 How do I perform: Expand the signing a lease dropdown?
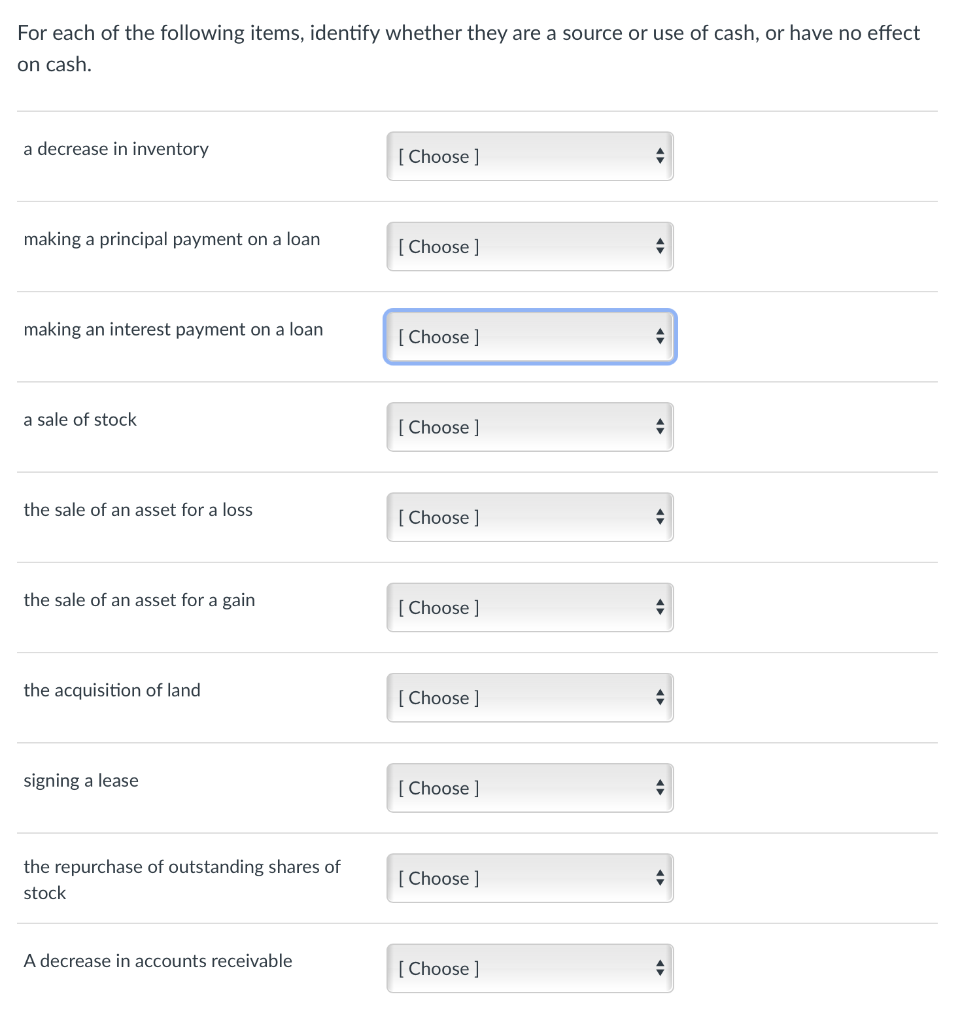click(530, 788)
